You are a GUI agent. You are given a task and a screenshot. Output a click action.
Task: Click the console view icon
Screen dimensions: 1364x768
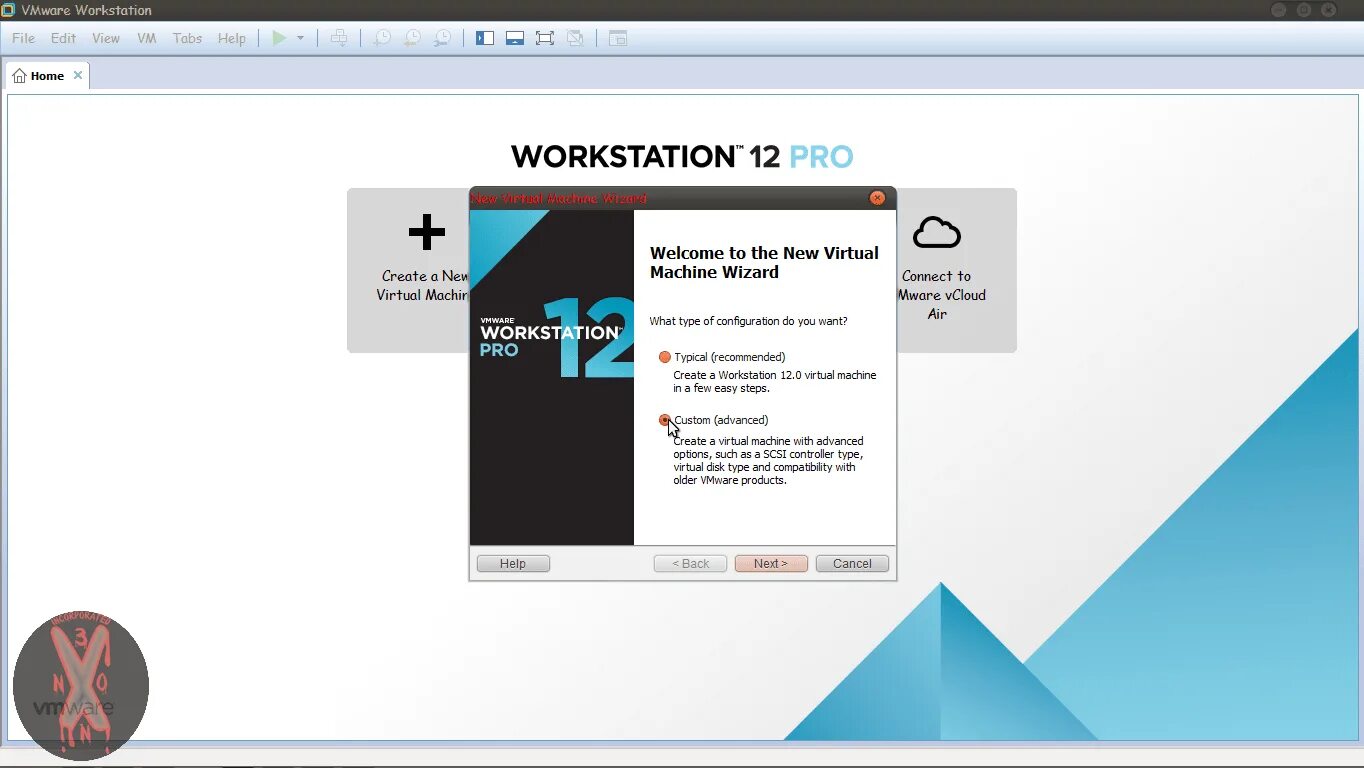pos(618,38)
